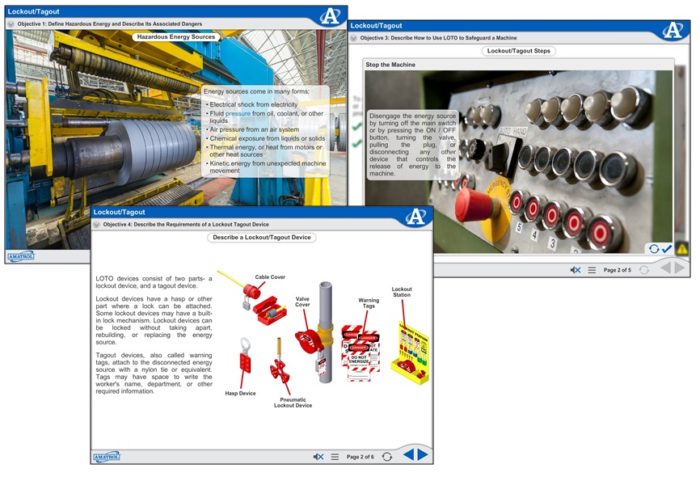Select the Lockout/Tagout Steps title tab
Viewport: 700px width, 477px height.
coord(518,50)
